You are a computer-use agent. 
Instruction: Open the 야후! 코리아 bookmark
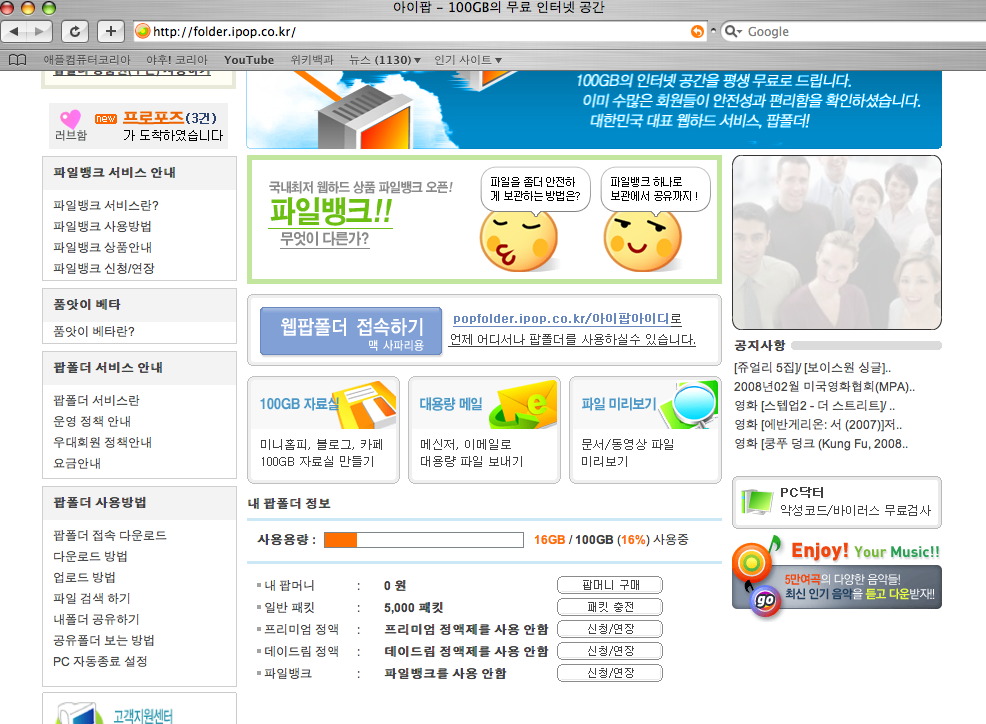177,60
